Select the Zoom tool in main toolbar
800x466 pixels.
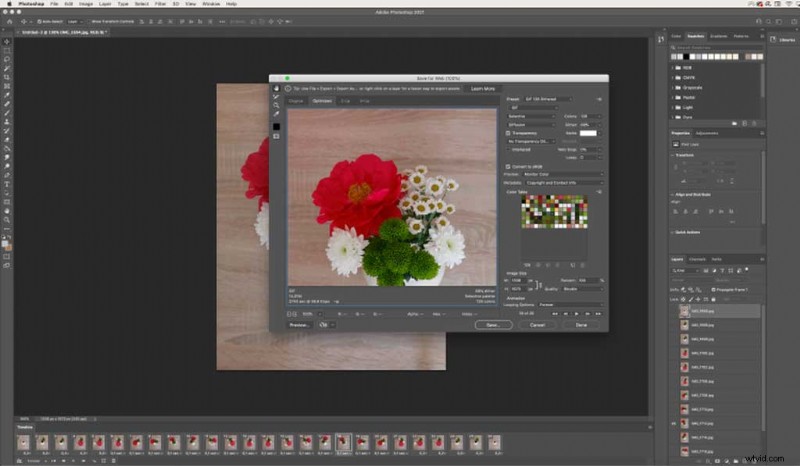(7, 220)
